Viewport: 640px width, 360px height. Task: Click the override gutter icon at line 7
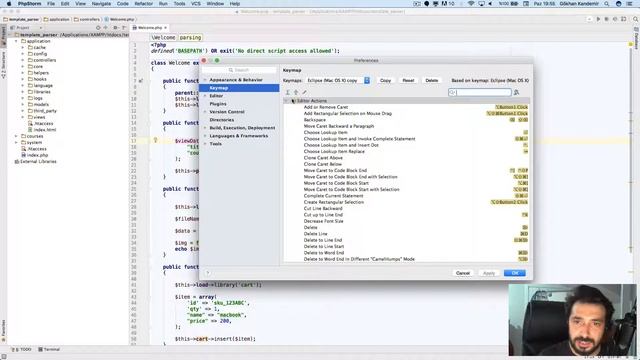pos(141,81)
